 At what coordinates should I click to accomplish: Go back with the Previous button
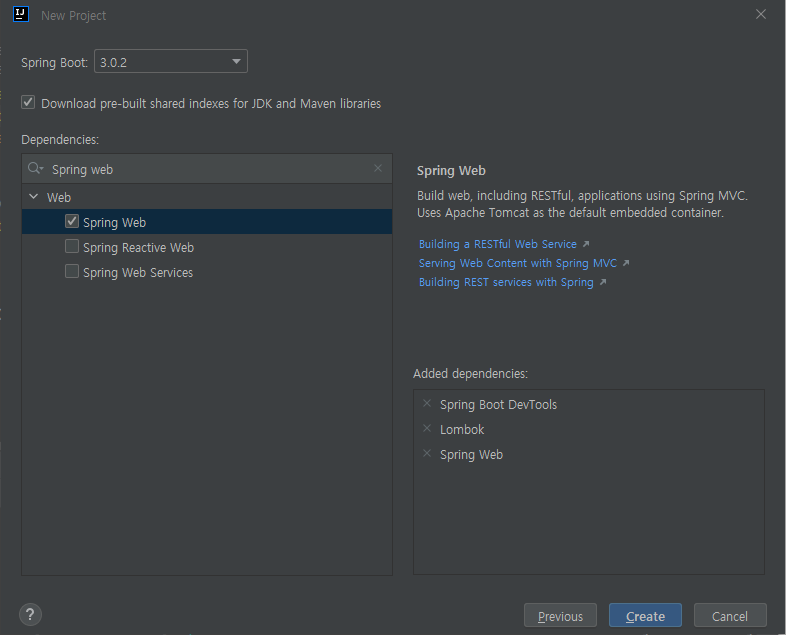(x=560, y=615)
